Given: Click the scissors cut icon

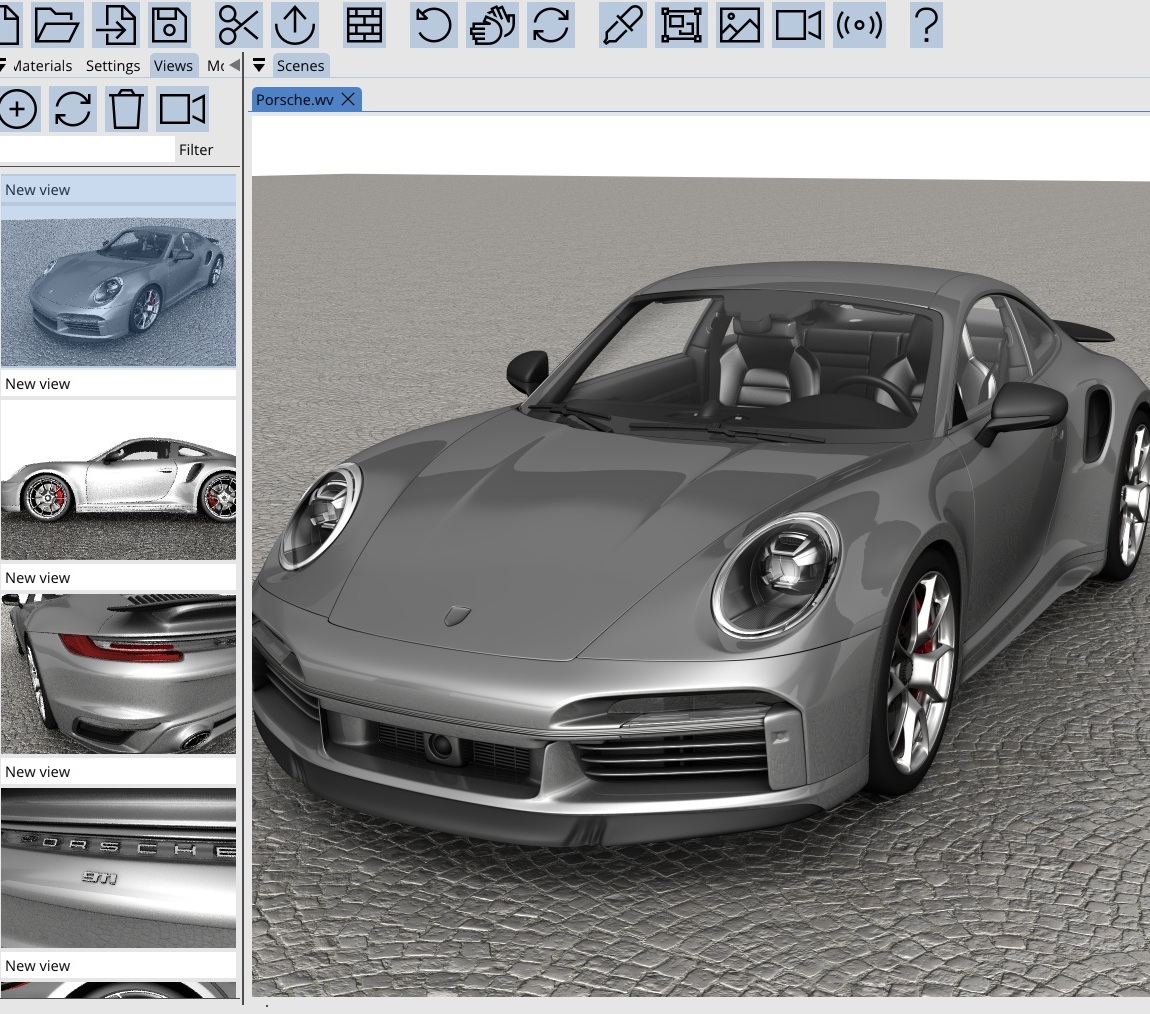Looking at the screenshot, I should [x=238, y=25].
